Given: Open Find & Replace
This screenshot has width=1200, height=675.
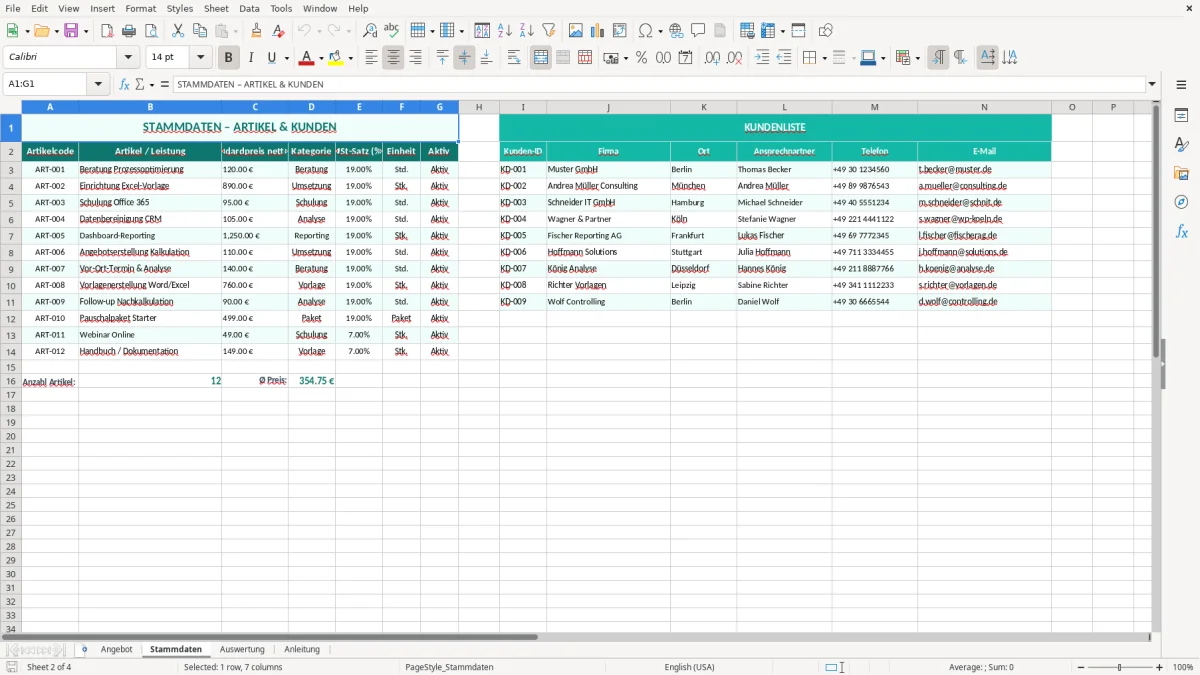Looking at the screenshot, I should [x=370, y=31].
